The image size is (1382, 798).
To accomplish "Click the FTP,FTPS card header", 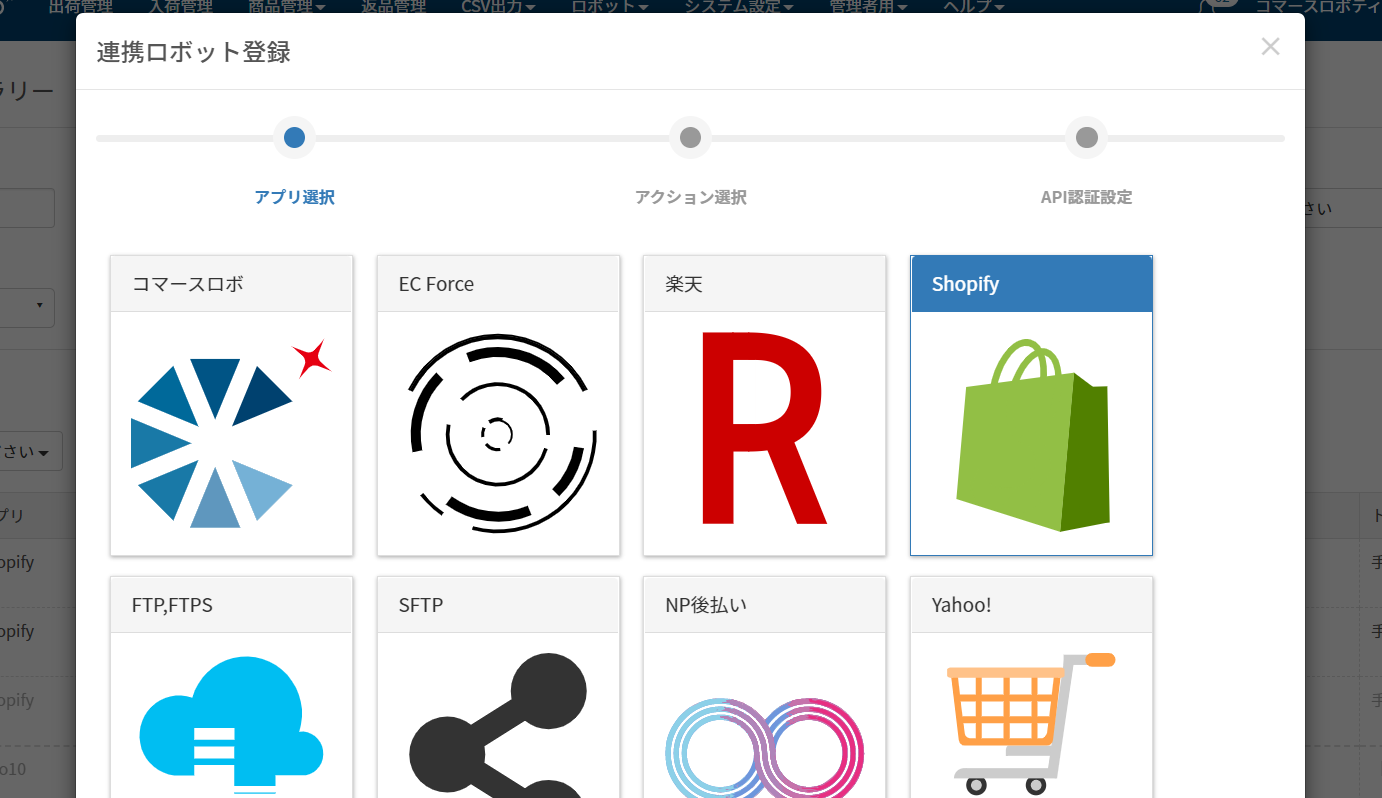I will coord(231,605).
